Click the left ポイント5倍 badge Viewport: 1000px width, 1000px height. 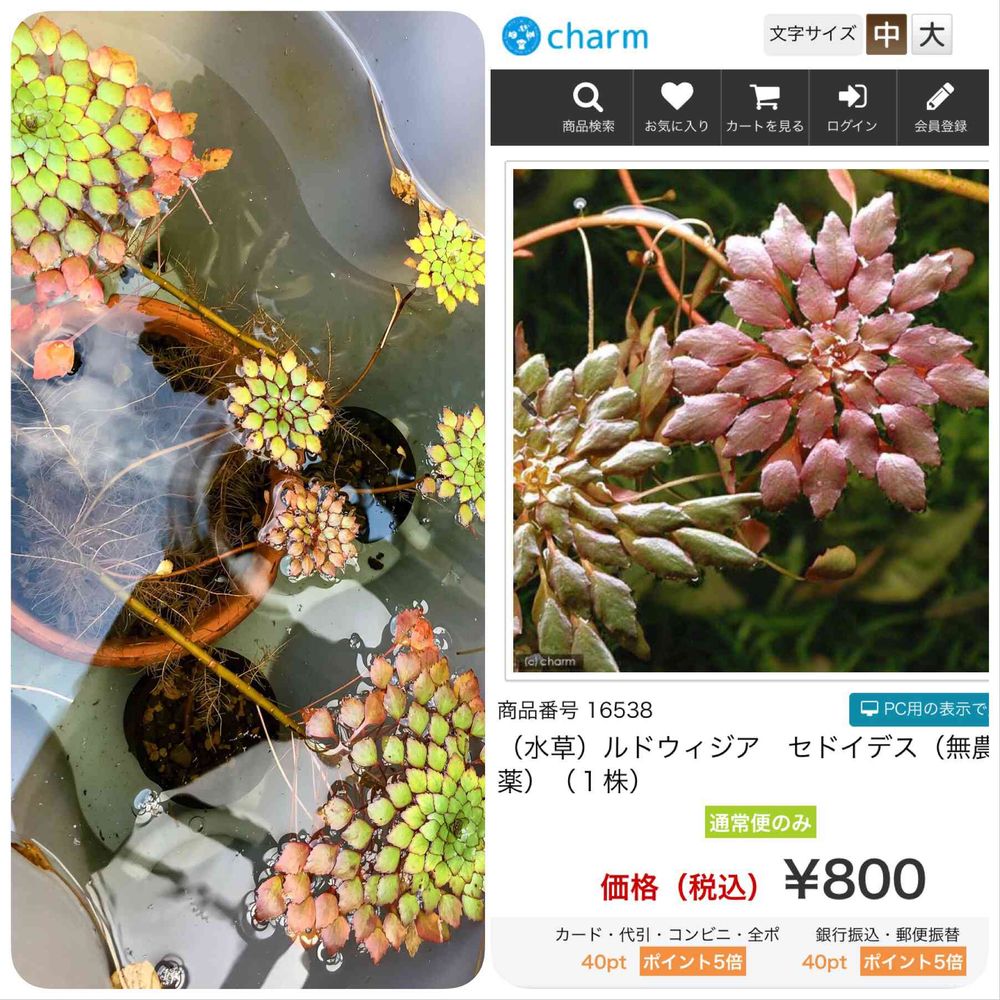click(693, 961)
